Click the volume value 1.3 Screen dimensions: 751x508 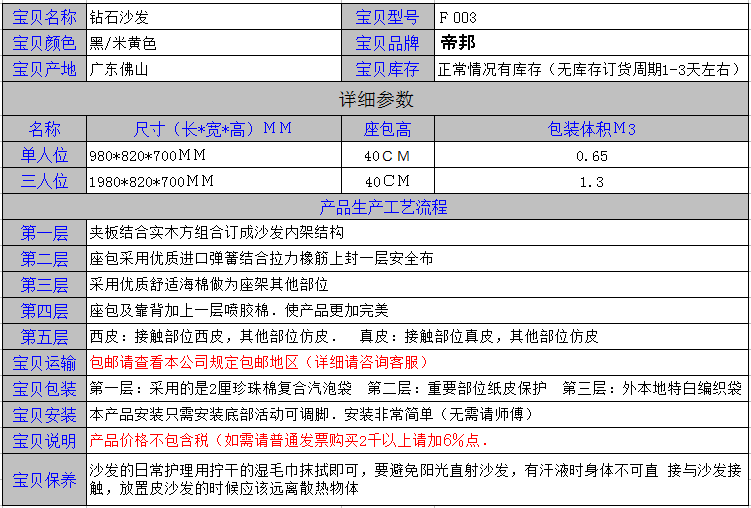pyautogui.click(x=592, y=182)
